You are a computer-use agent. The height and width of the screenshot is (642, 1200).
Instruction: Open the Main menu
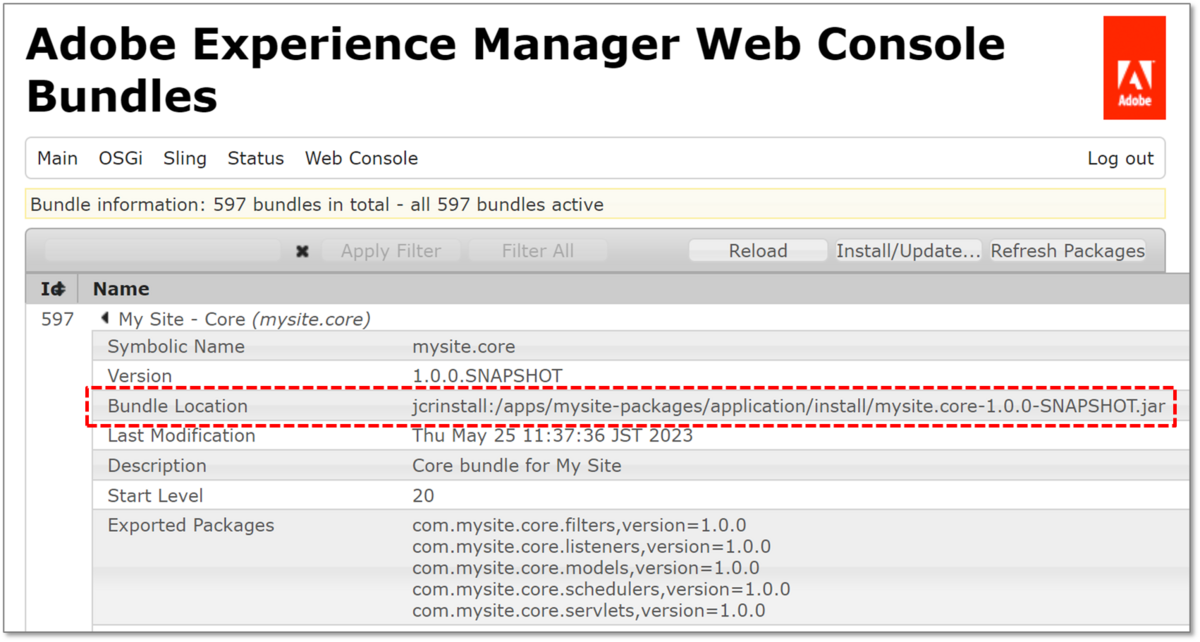(x=57, y=158)
